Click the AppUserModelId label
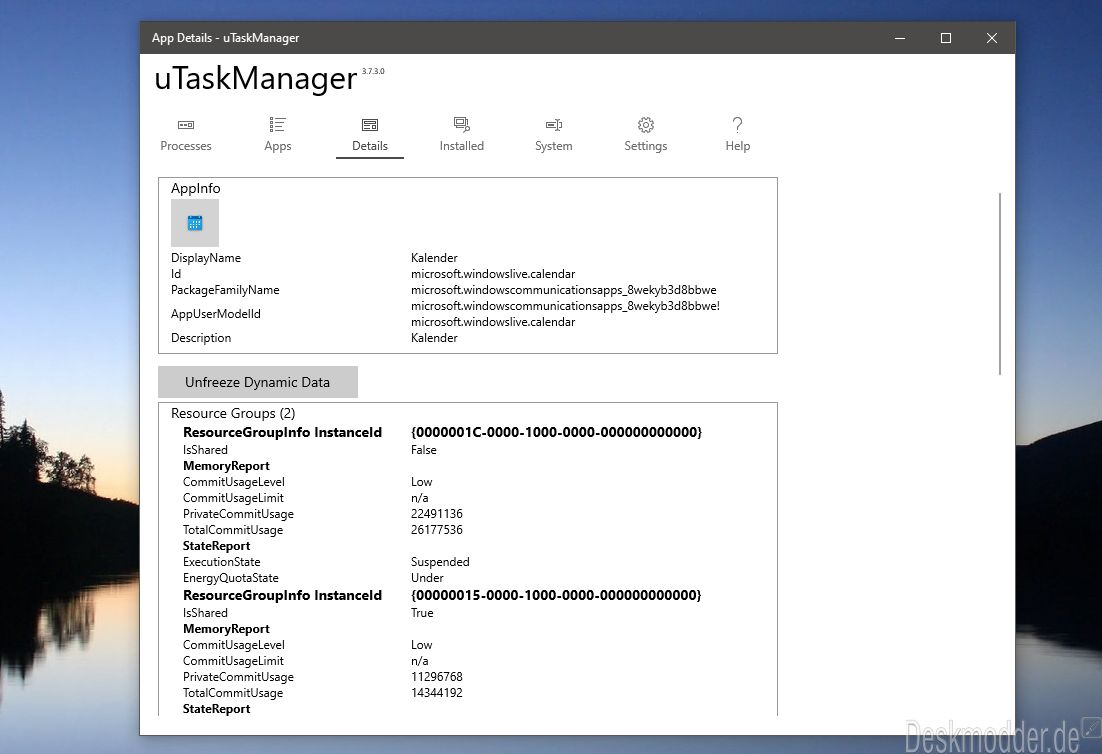Viewport: 1102px width, 754px height. pyautogui.click(x=216, y=314)
